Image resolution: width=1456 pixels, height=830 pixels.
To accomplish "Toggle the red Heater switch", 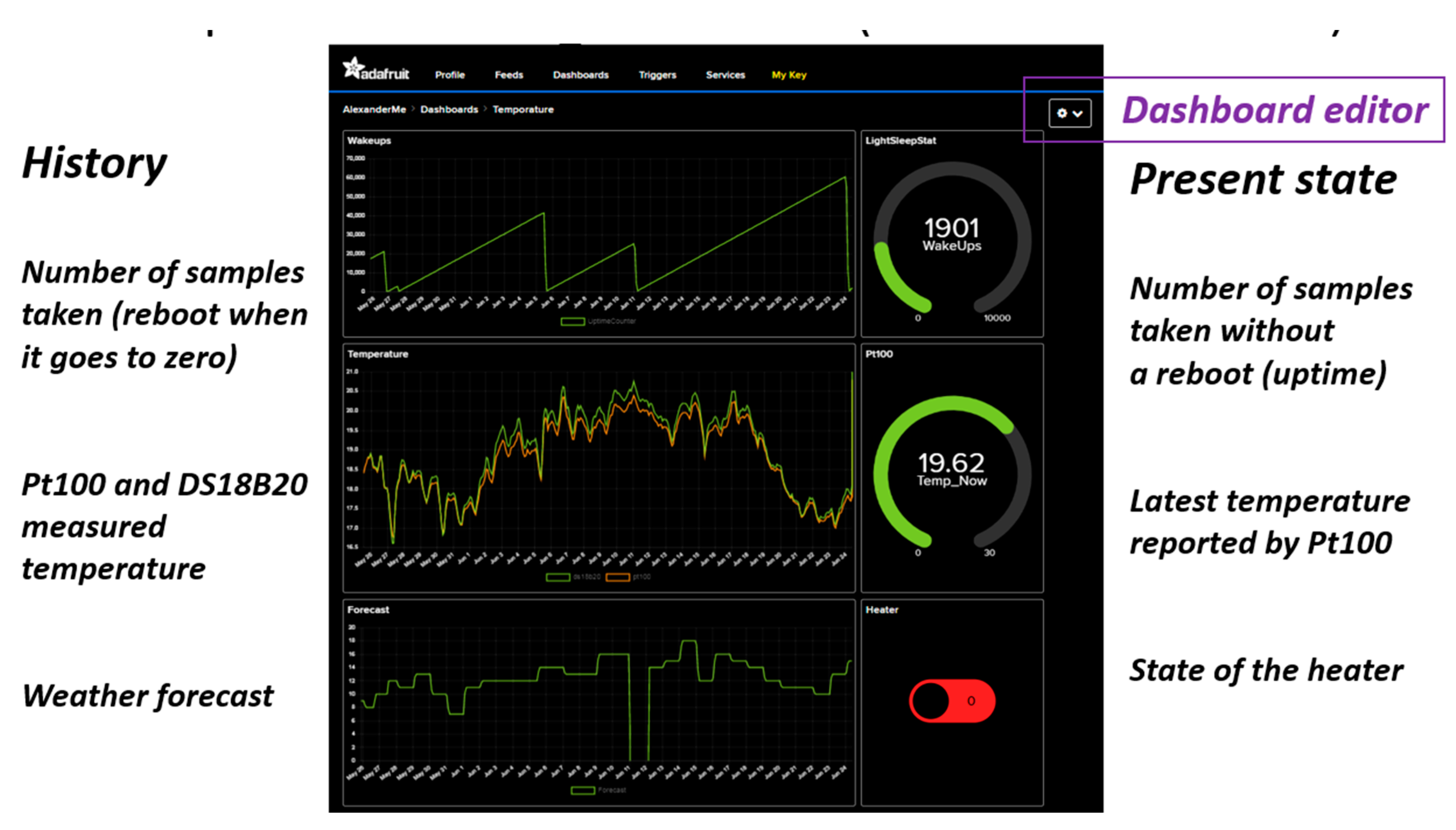I will coord(951,701).
